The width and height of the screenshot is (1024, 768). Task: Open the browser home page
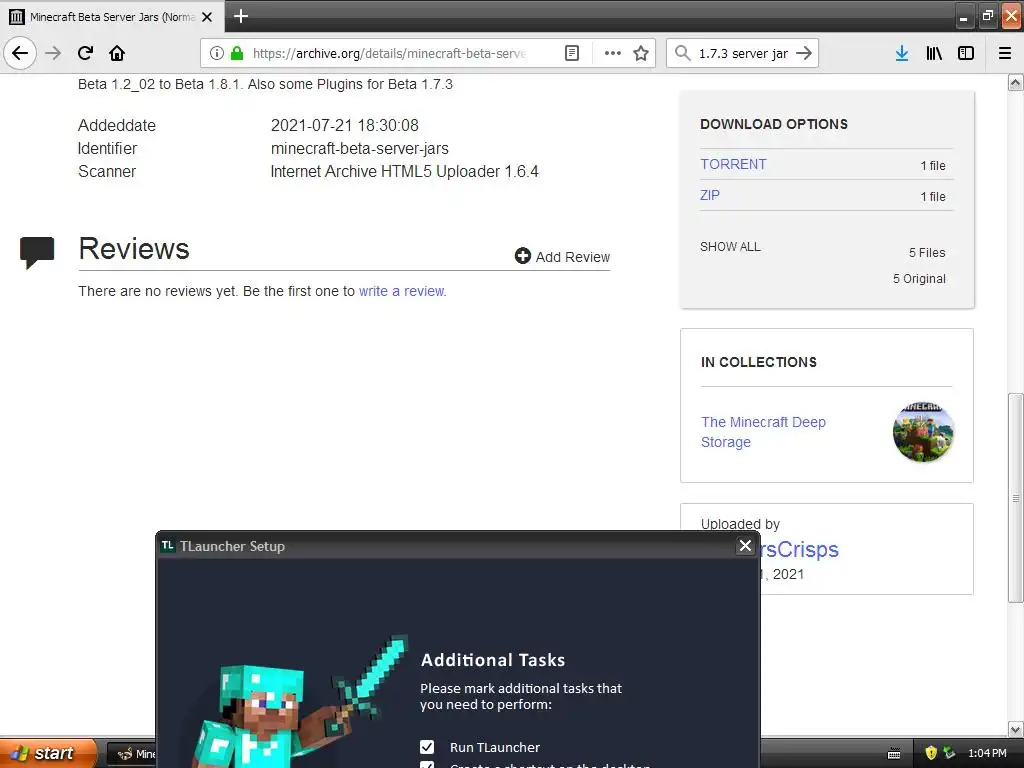pos(117,53)
